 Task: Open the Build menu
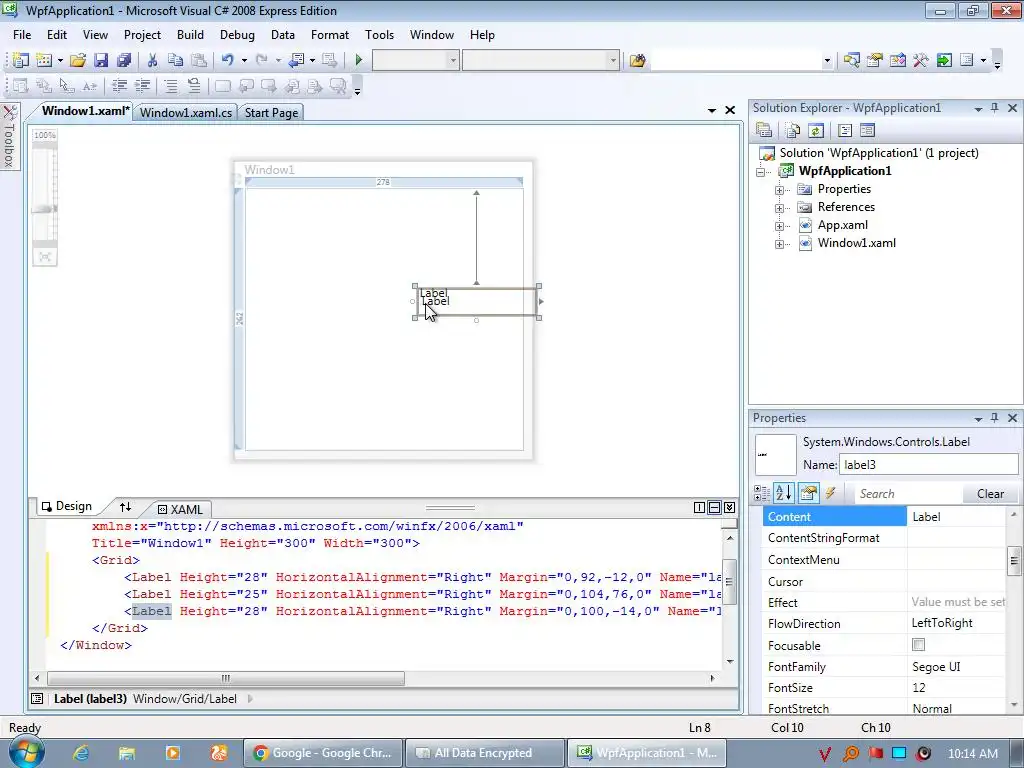pyautogui.click(x=190, y=35)
